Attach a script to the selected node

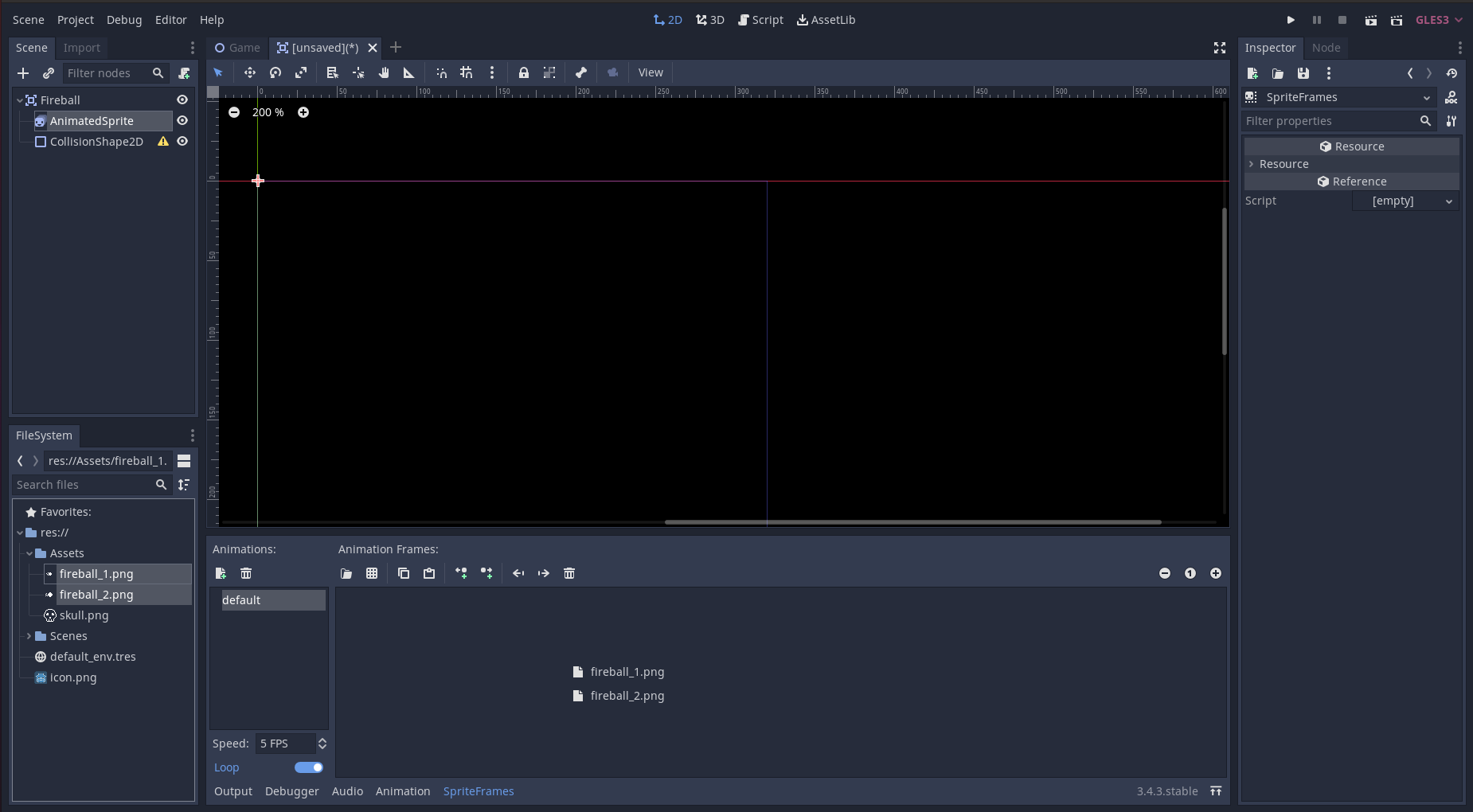click(185, 73)
